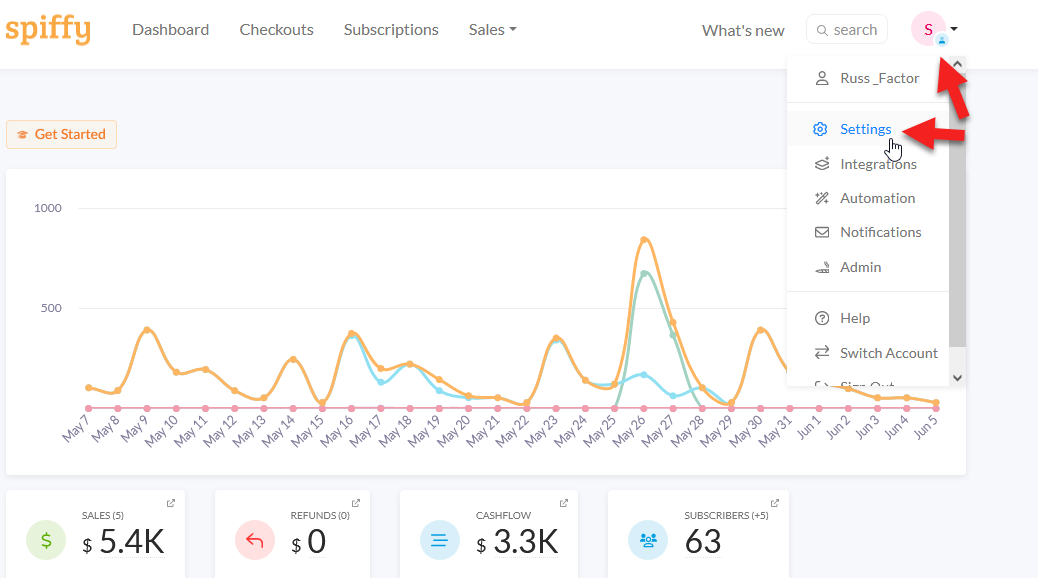This screenshot has height=578, width=1038.
Task: Click the May 9 x-axis label
Action: click(134, 428)
